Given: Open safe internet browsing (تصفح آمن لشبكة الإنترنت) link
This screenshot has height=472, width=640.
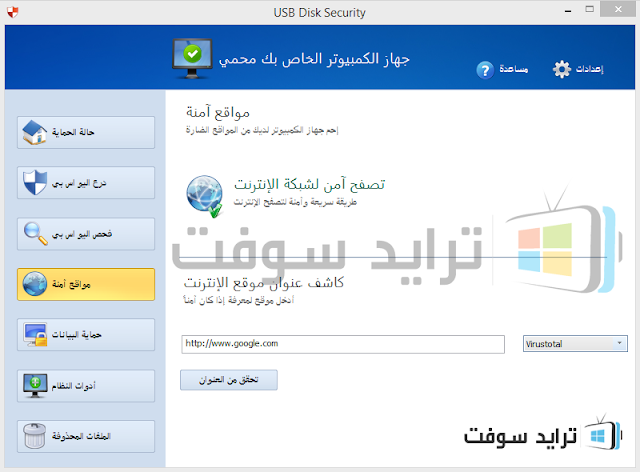Looking at the screenshot, I should pos(309,185).
